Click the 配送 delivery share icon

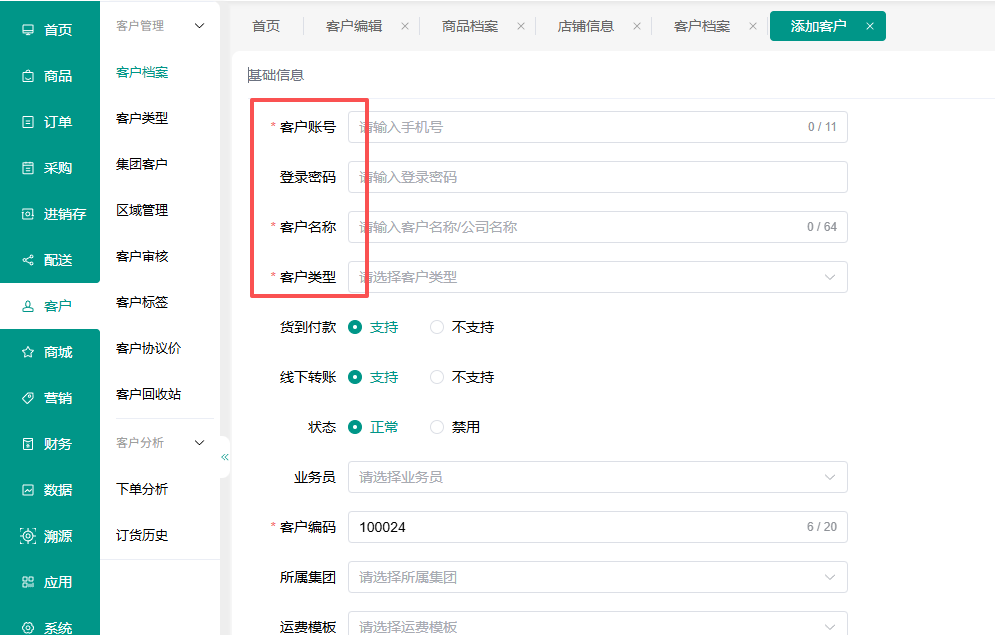click(28, 260)
